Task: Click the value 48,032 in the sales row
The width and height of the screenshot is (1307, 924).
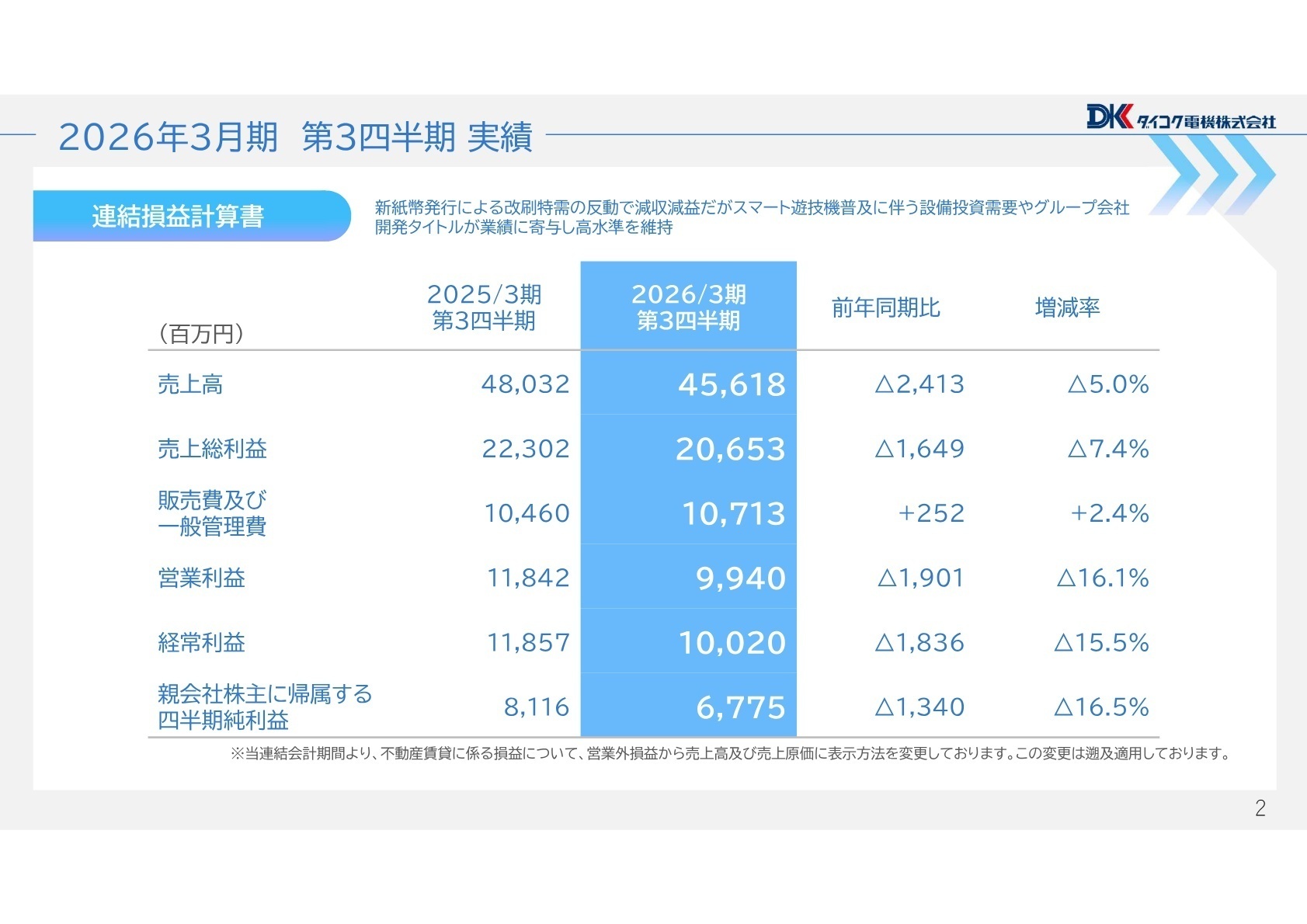Action: (526, 384)
